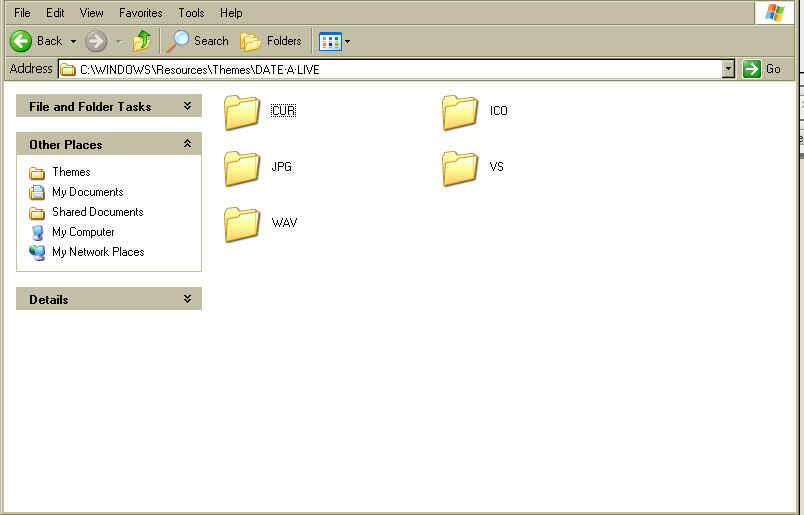
Task: Open the File menu
Action: (x=22, y=13)
